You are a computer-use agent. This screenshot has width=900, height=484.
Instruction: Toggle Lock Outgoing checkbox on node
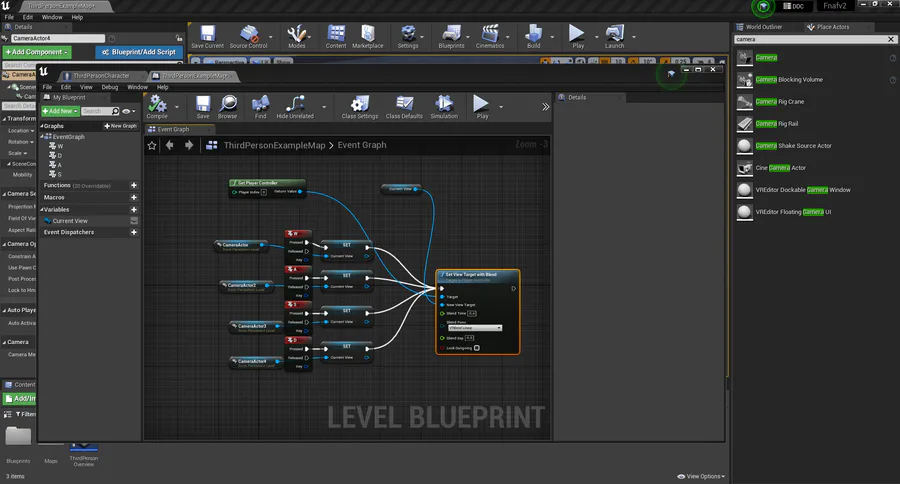click(x=477, y=348)
